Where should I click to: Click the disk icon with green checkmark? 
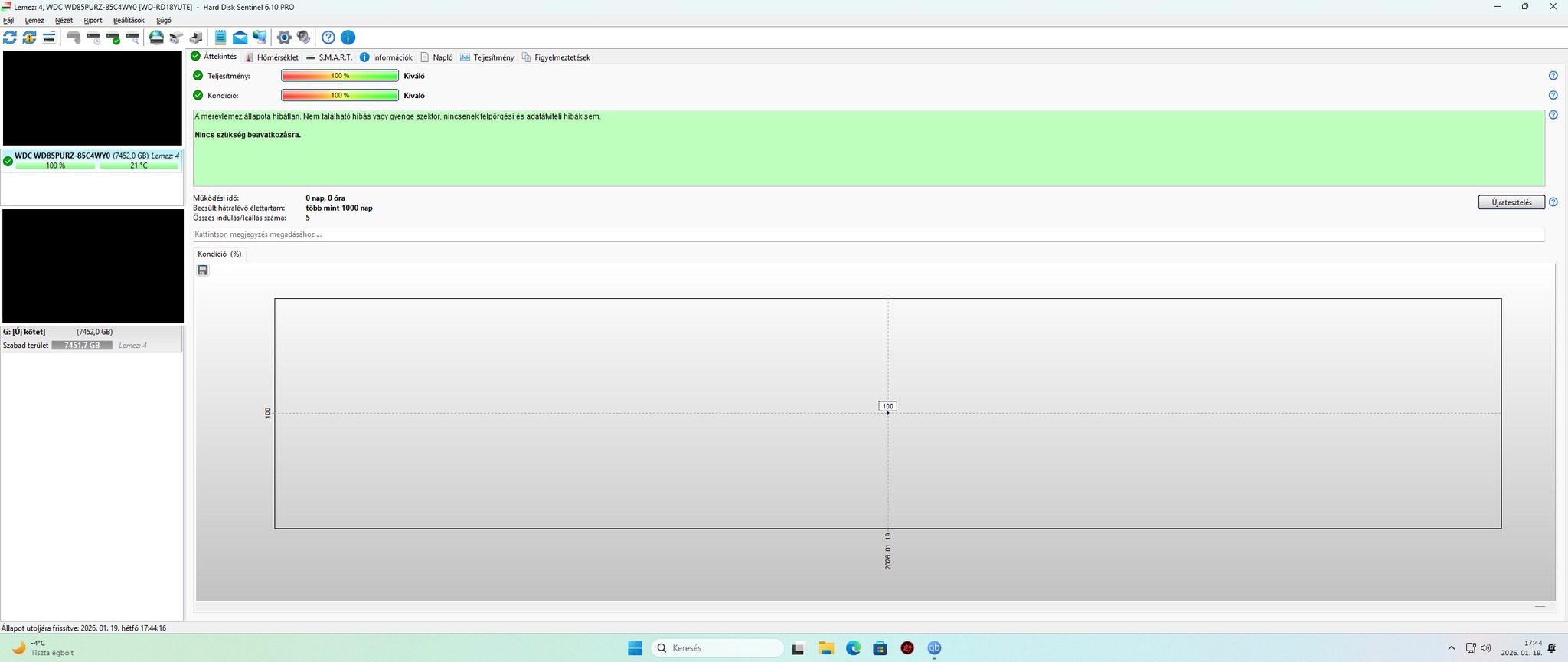point(113,38)
